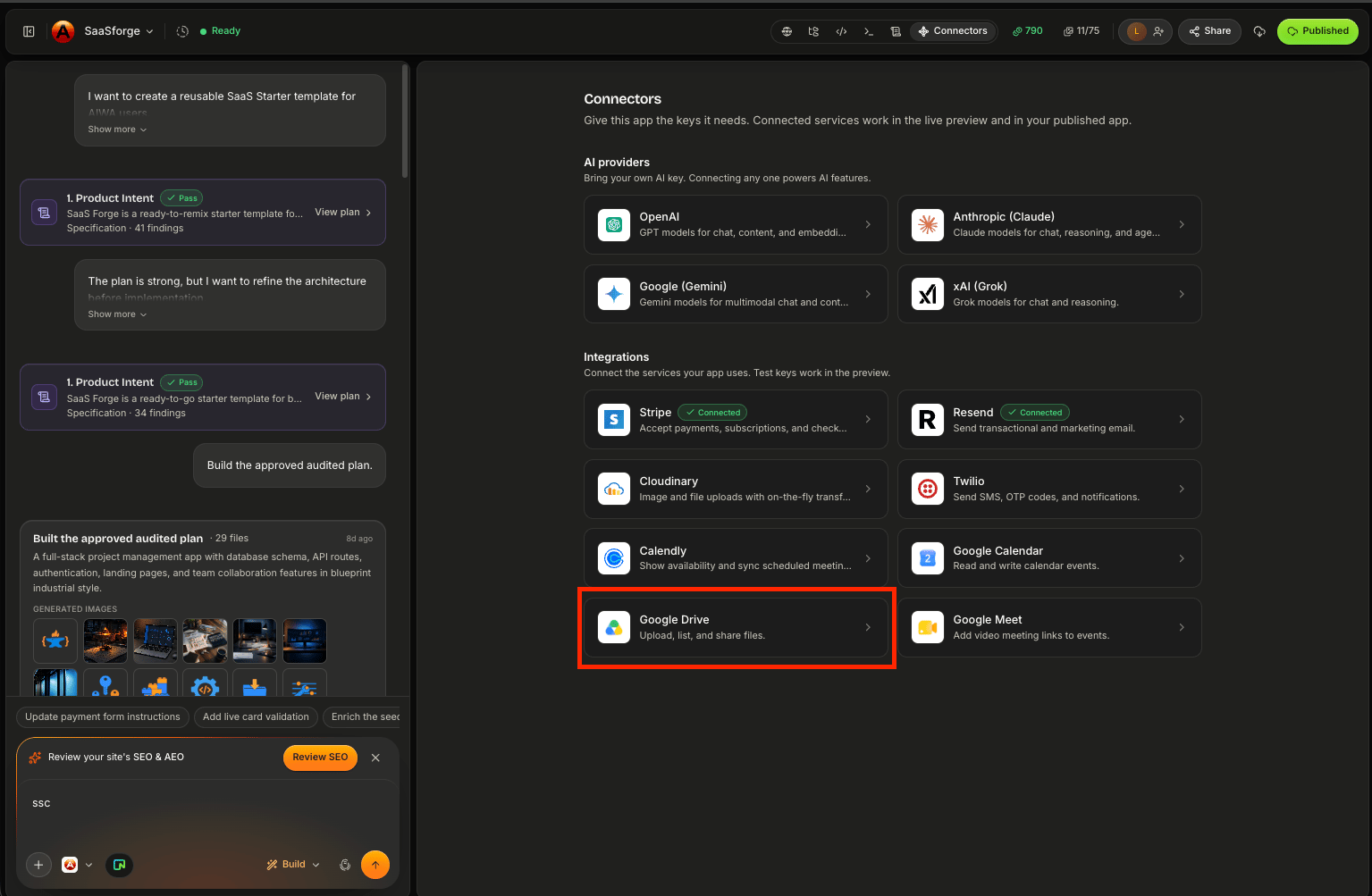Select the Connectors tab
The width and height of the screenshot is (1372, 896).
(x=953, y=31)
